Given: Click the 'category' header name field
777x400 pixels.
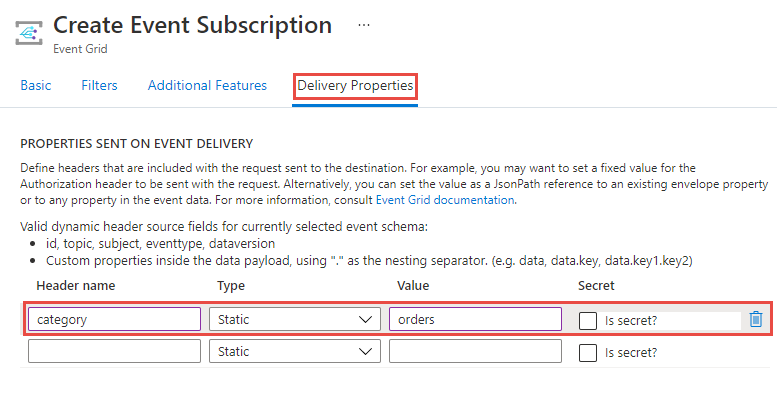Looking at the screenshot, I should tap(114, 319).
